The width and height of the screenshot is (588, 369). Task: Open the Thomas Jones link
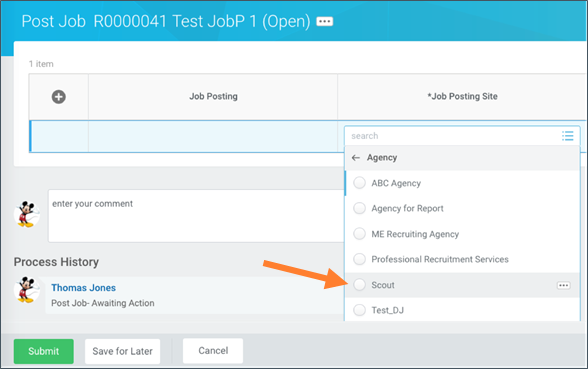click(x=84, y=288)
